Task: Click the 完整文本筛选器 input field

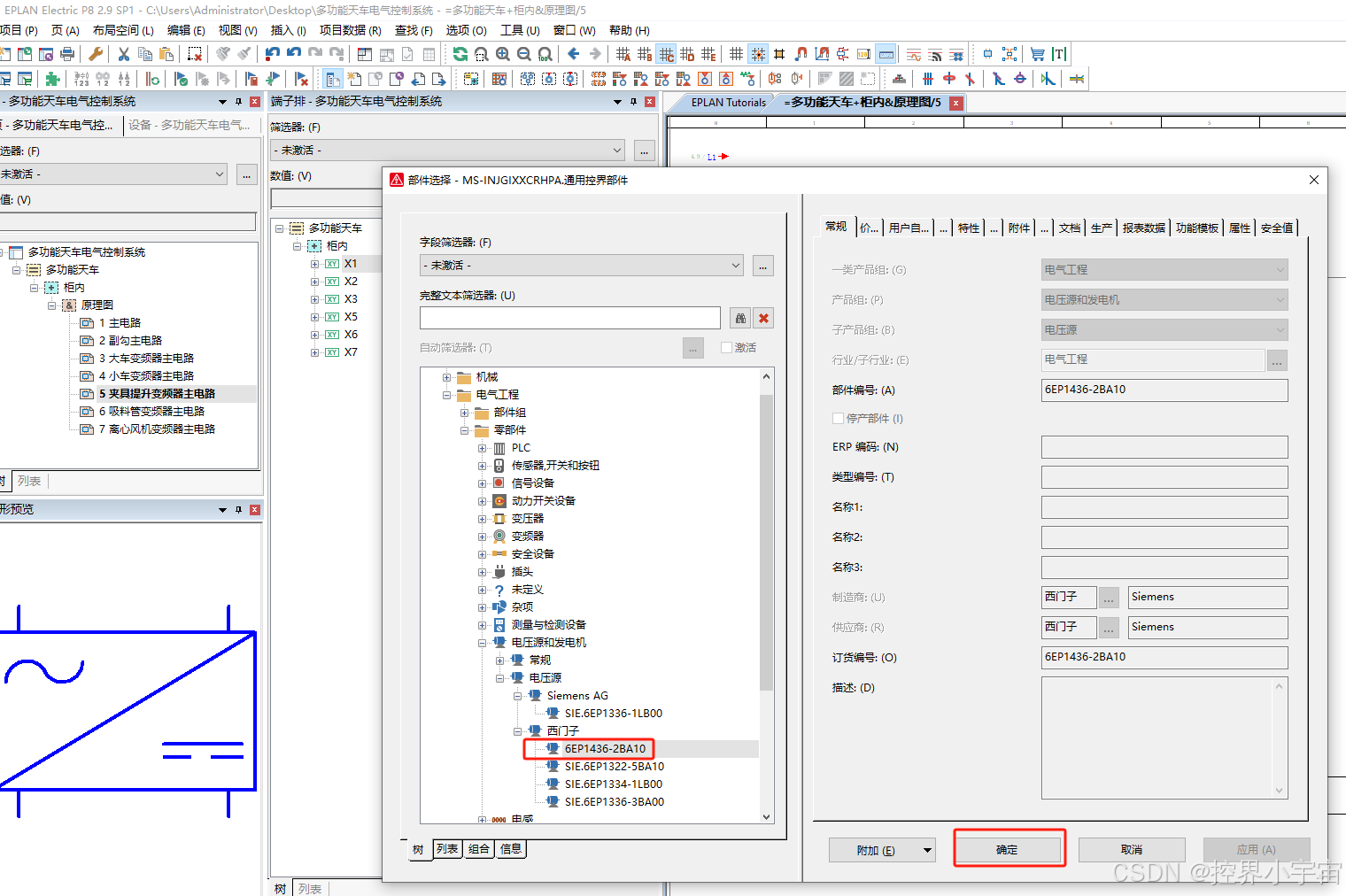Action: click(570, 318)
